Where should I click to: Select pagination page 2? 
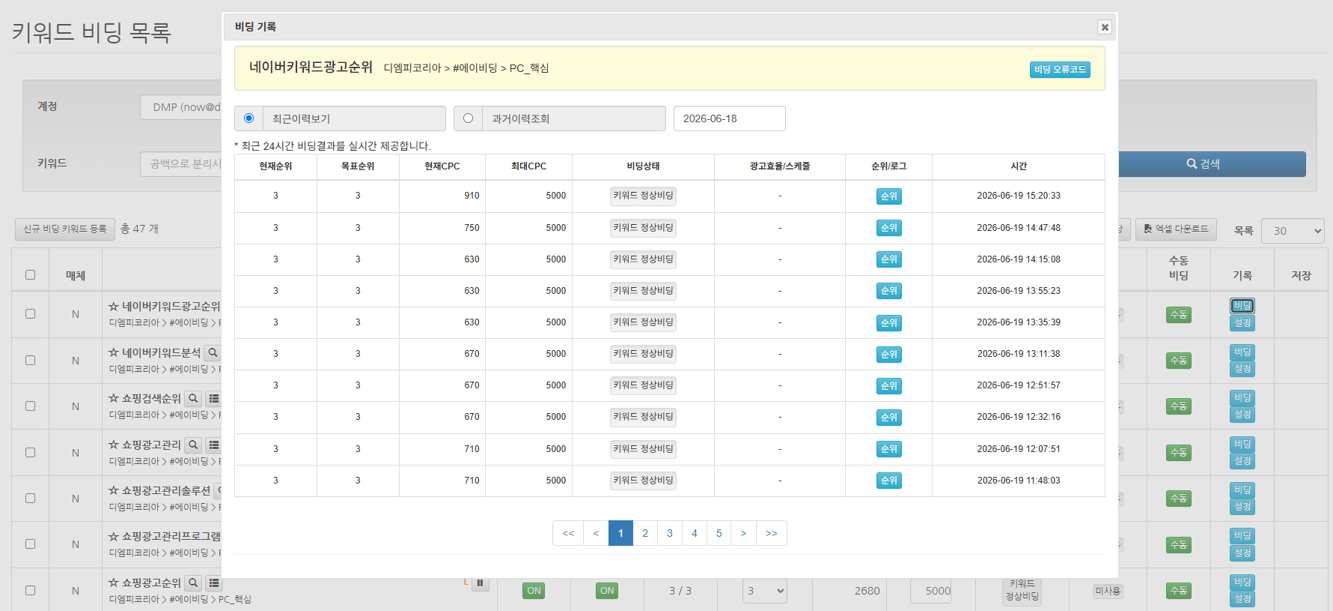click(x=645, y=533)
